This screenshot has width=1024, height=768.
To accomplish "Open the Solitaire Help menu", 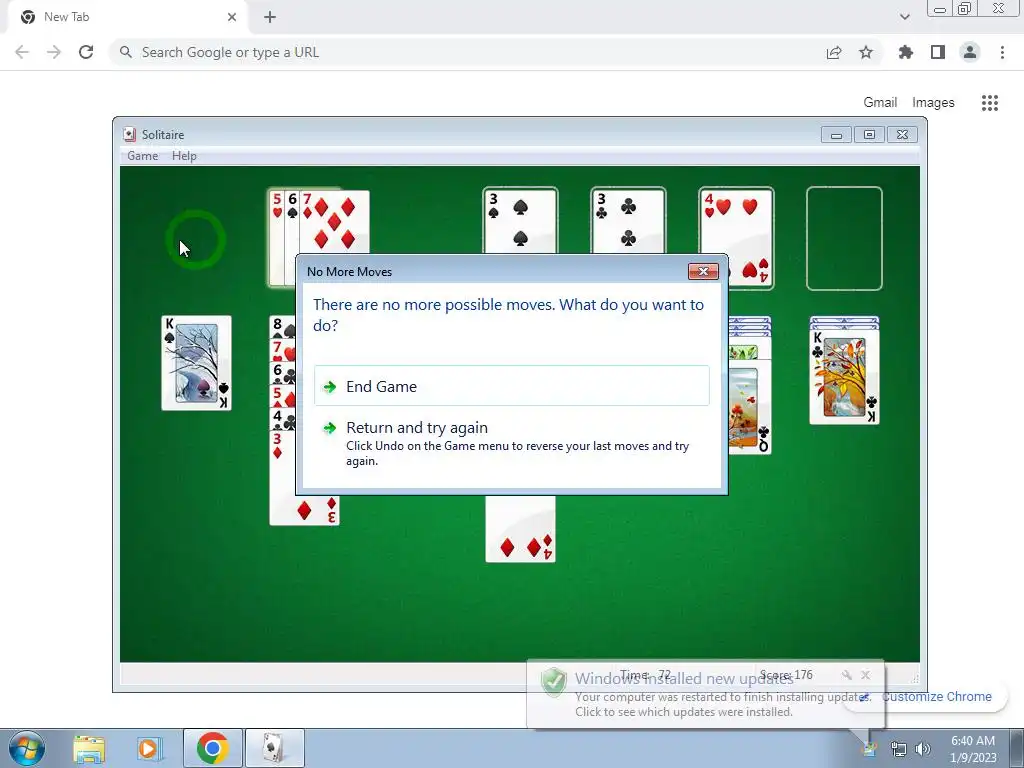I will click(184, 155).
